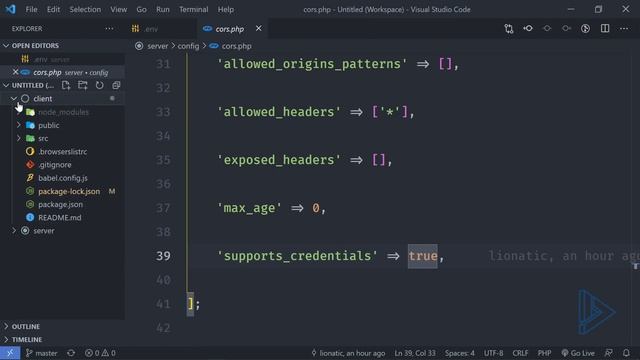Click line number 39 in gutter
The image size is (640, 360).
pos(163,256)
